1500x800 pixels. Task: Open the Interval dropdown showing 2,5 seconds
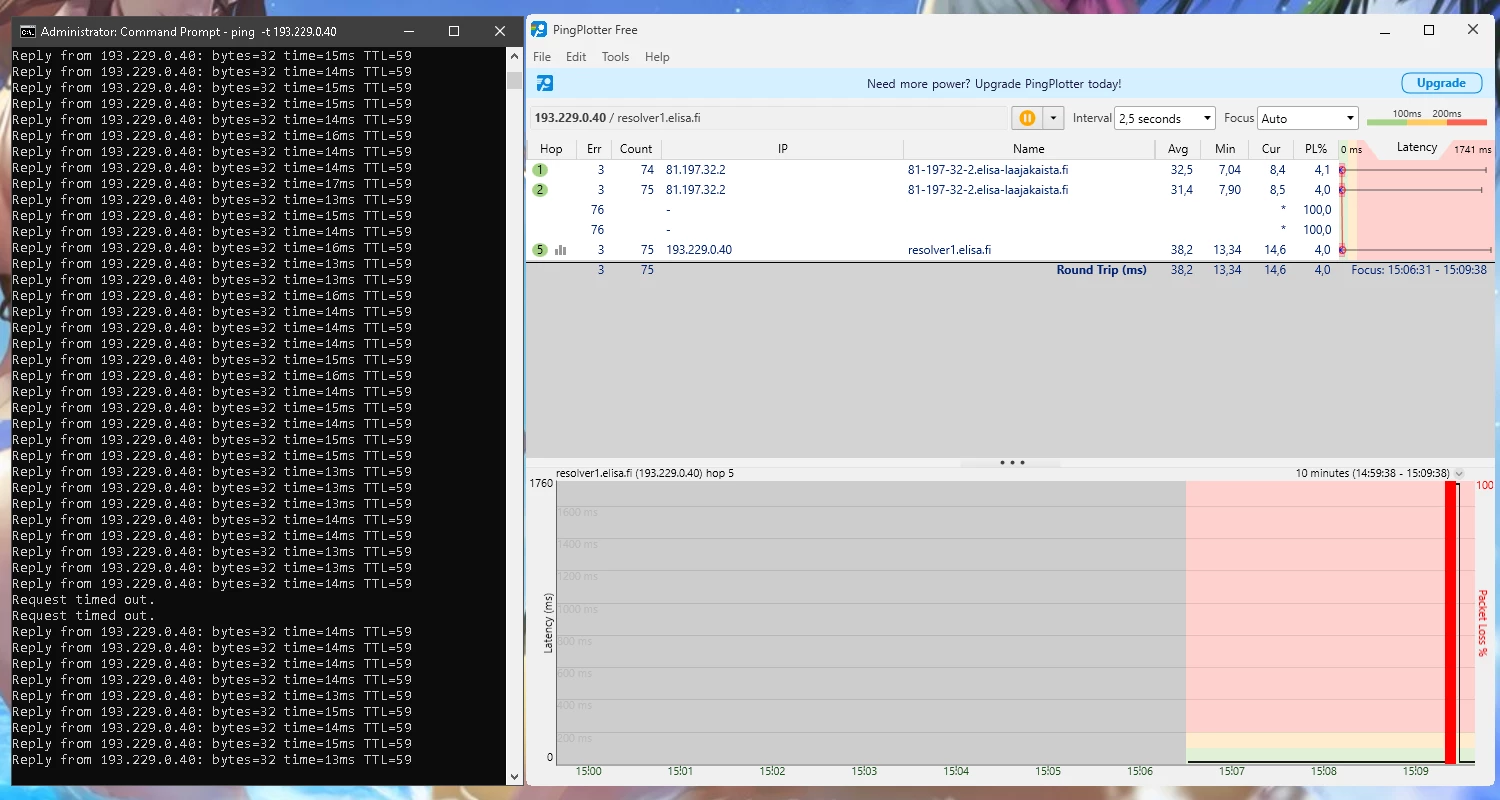[x=1165, y=118]
